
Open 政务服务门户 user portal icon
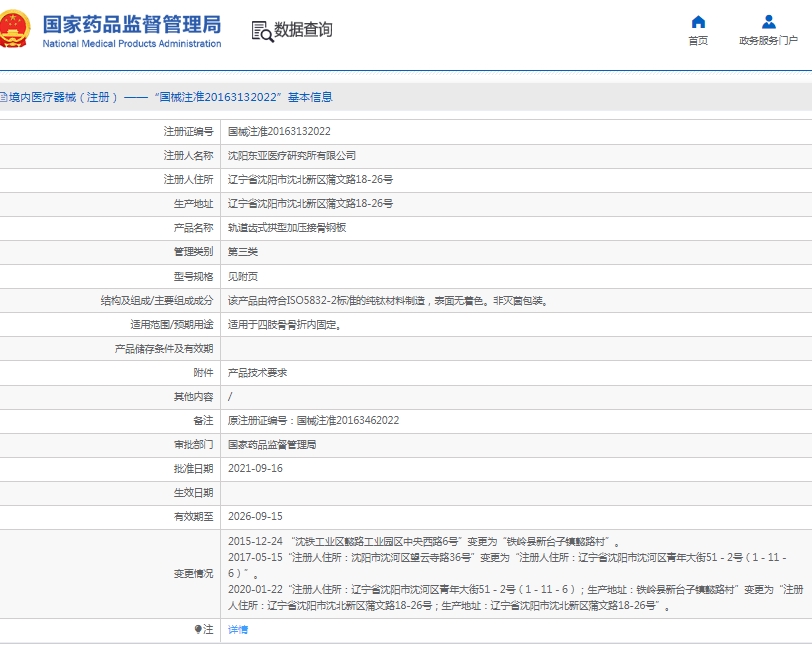point(768,22)
